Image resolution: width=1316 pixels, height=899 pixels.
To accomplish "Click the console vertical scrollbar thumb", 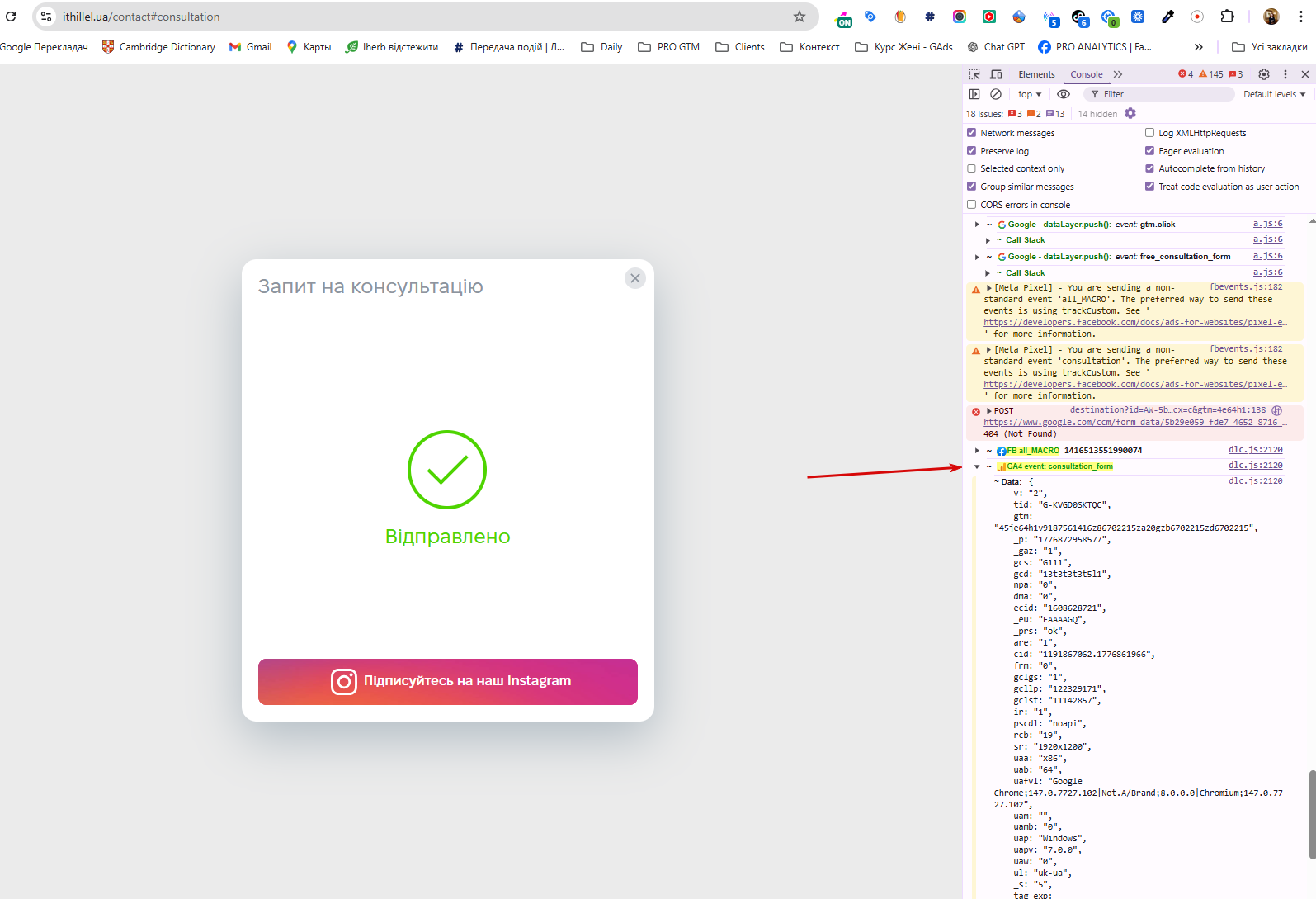I will coord(1312,815).
